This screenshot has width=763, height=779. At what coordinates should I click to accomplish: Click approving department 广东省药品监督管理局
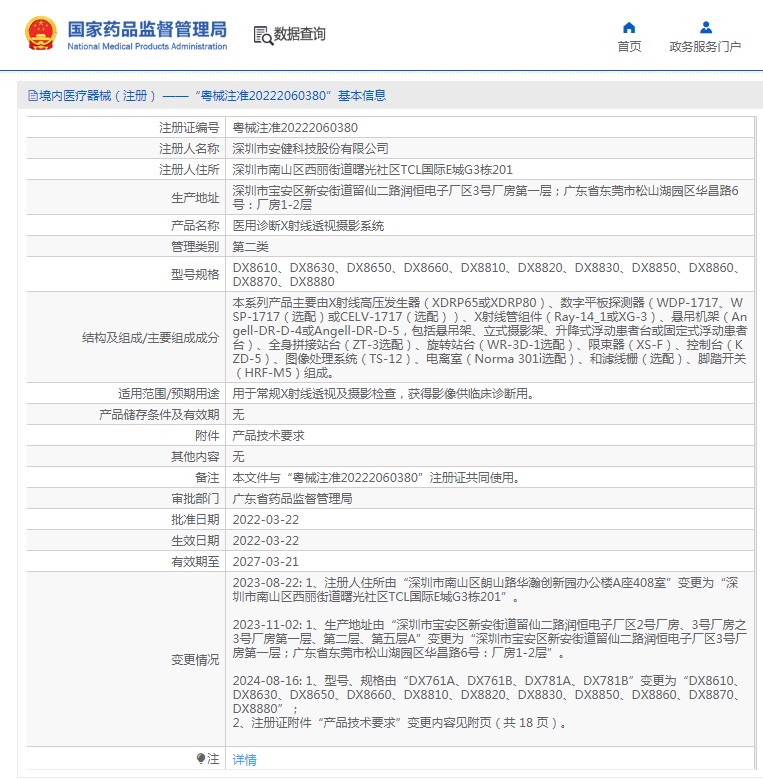[292, 498]
